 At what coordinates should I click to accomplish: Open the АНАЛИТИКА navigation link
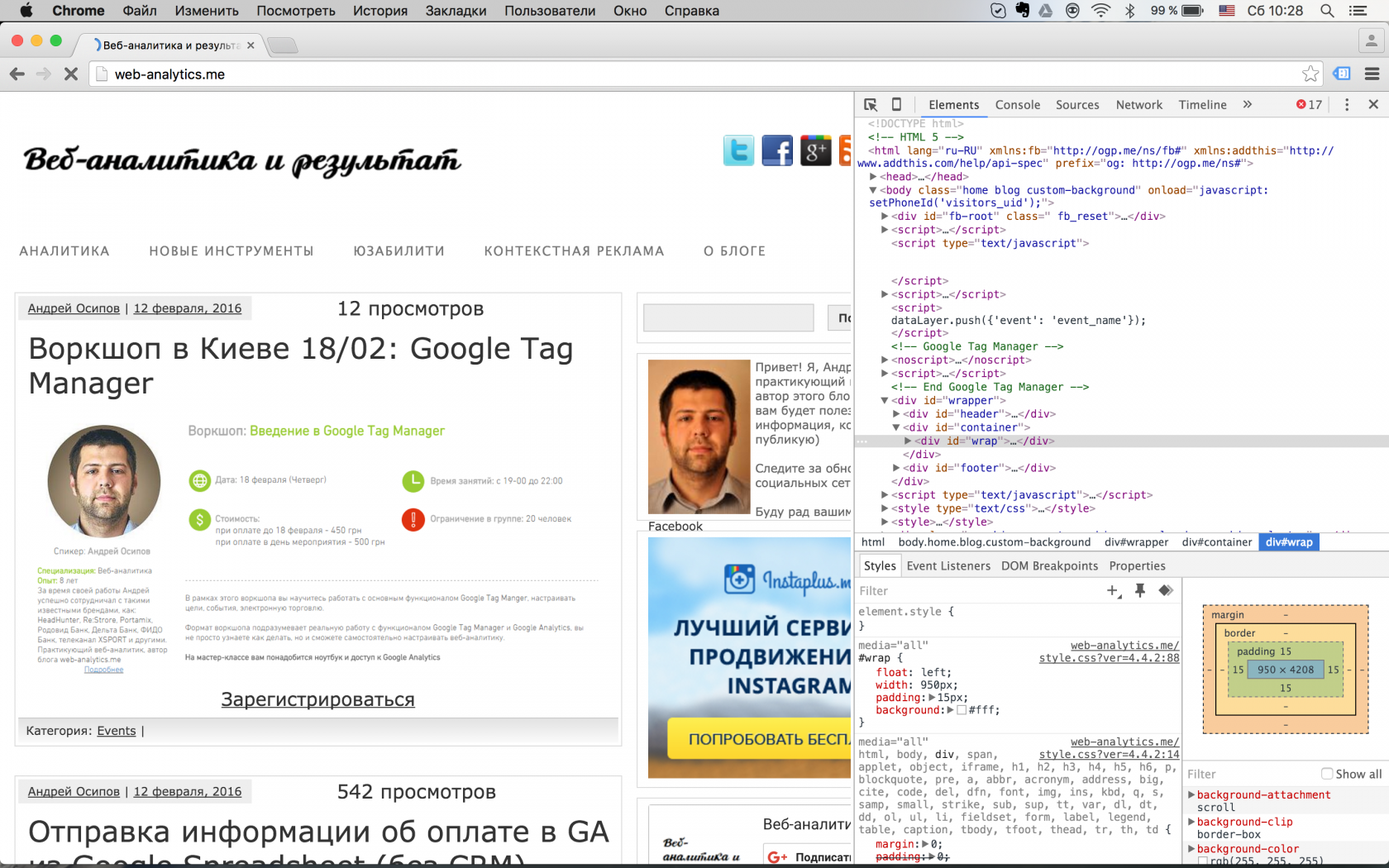coord(64,251)
